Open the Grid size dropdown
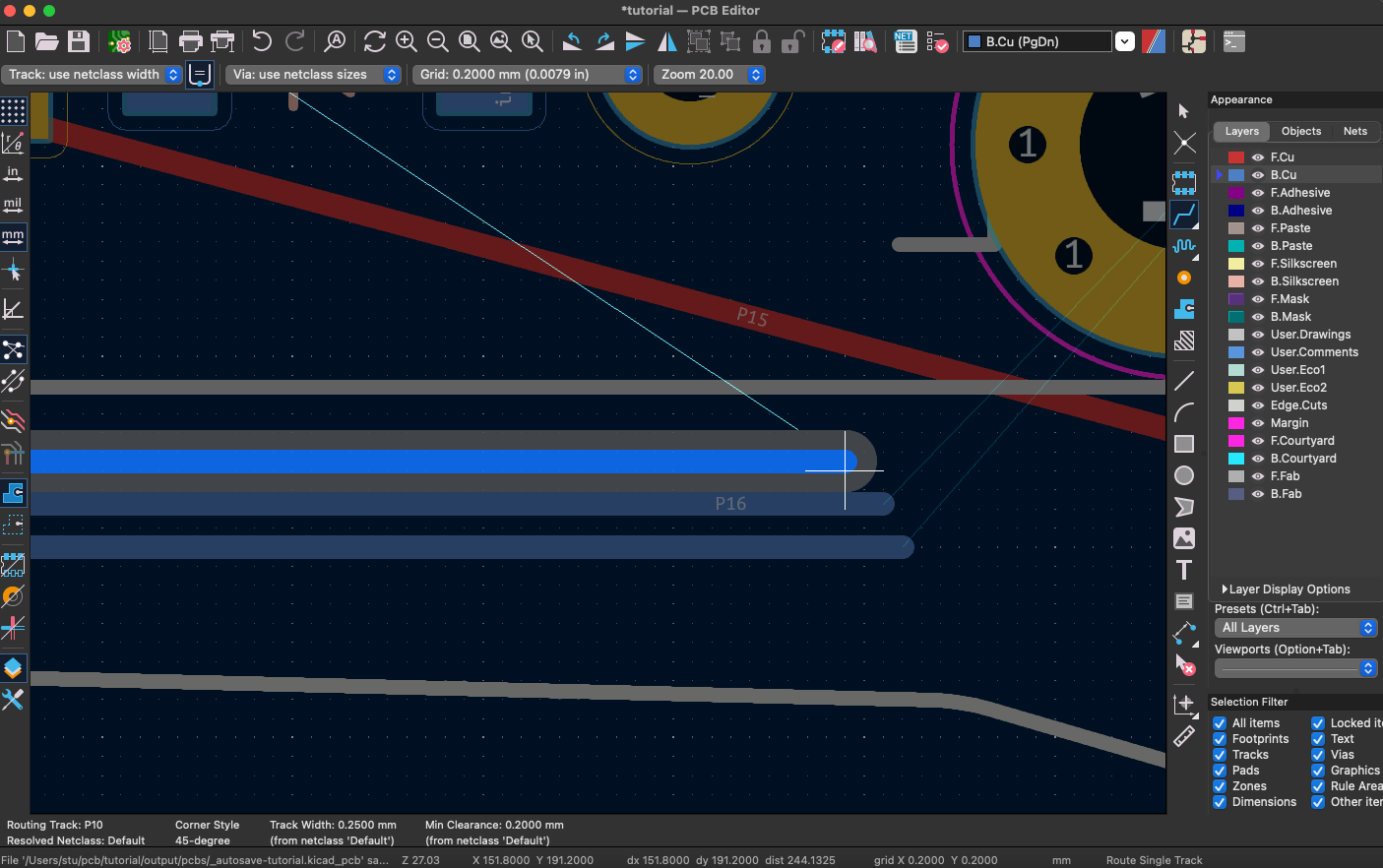The height and width of the screenshot is (868, 1383). (x=633, y=74)
